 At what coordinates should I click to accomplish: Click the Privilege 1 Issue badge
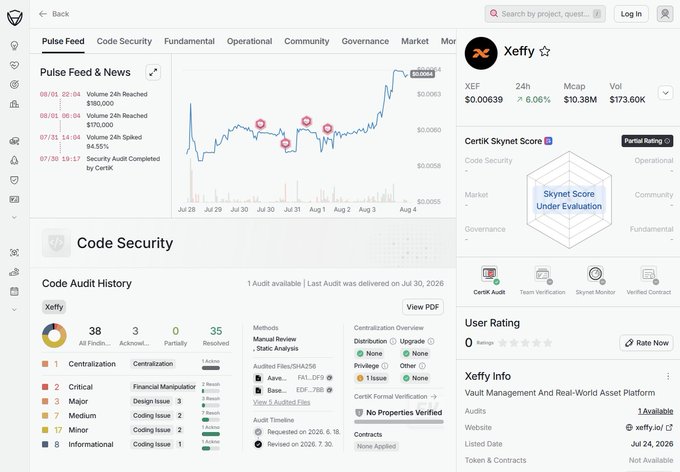371,378
